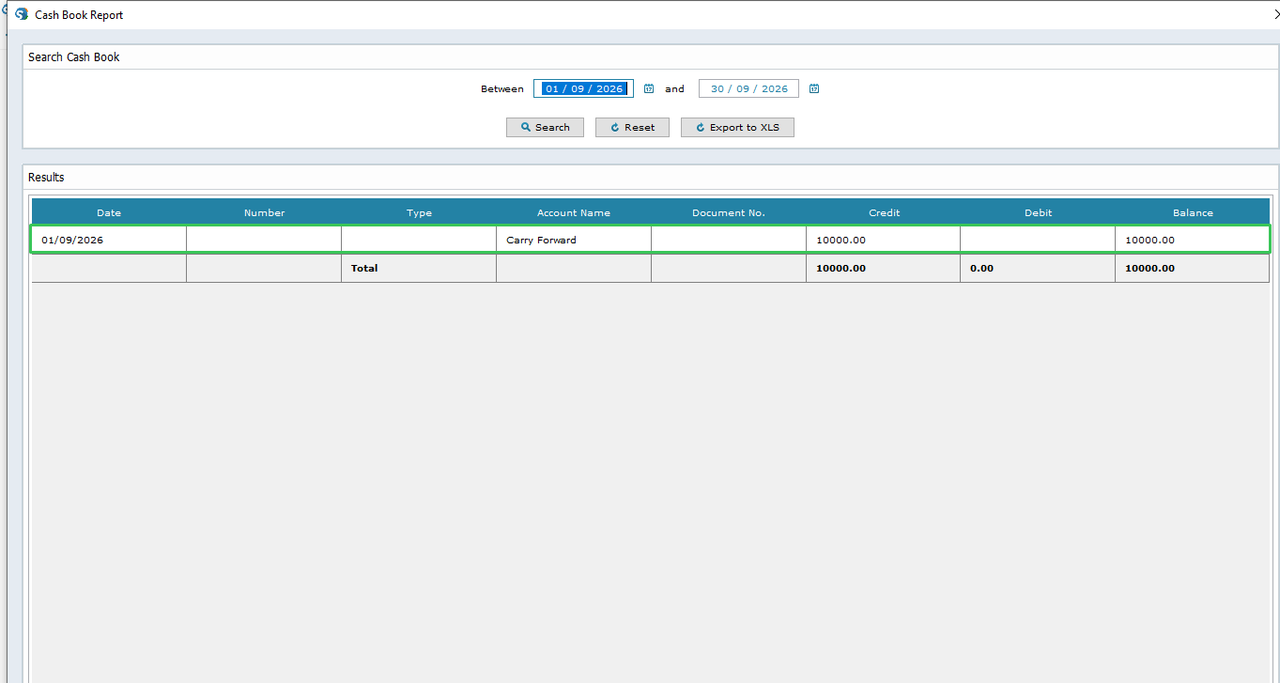Viewport: 1280px width, 683px height.
Task: Click the Cash Book Report window title
Action: coord(79,15)
